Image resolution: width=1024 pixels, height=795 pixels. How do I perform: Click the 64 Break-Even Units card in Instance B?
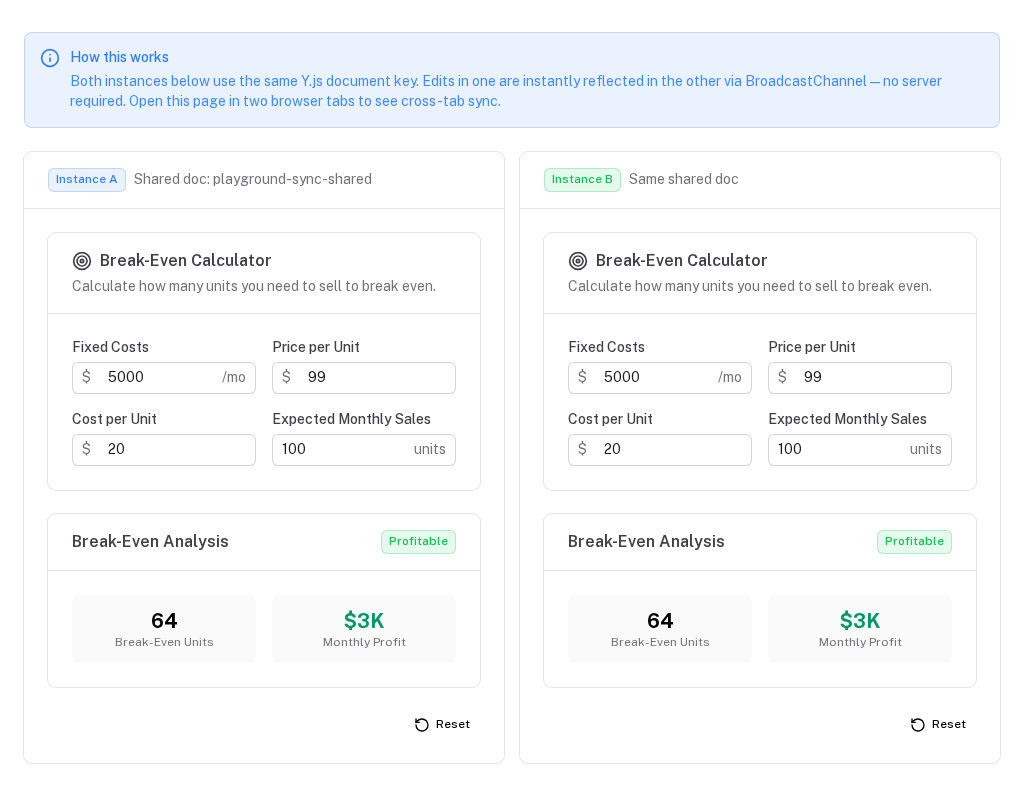[660, 628]
